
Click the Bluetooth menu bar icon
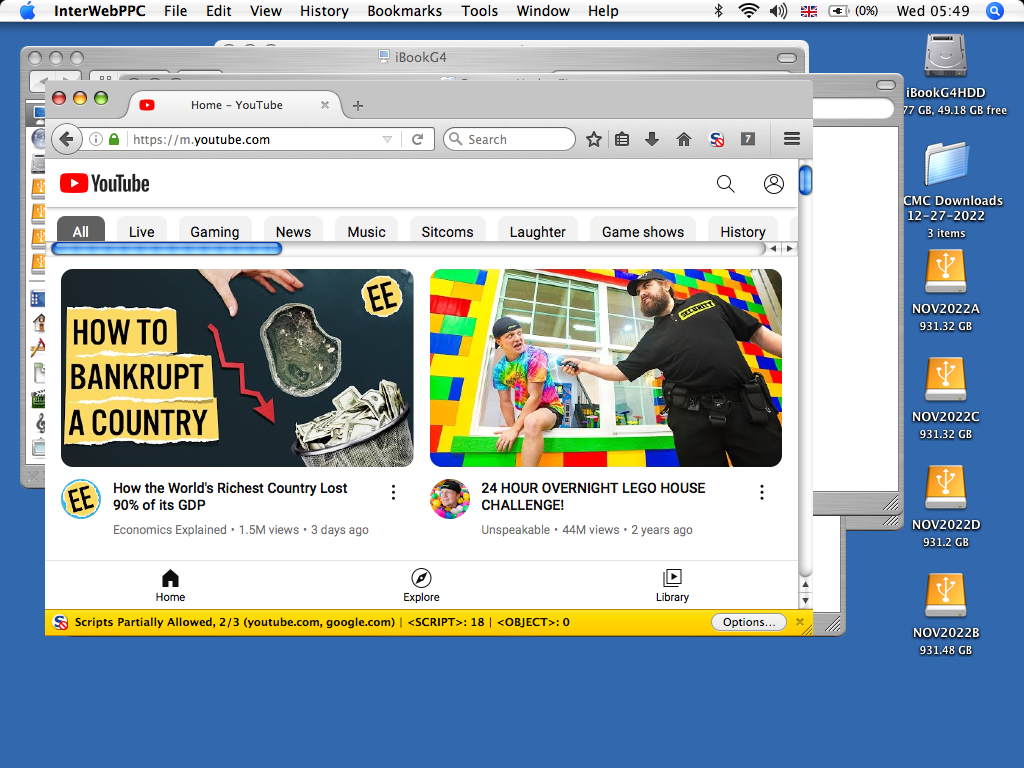[718, 11]
